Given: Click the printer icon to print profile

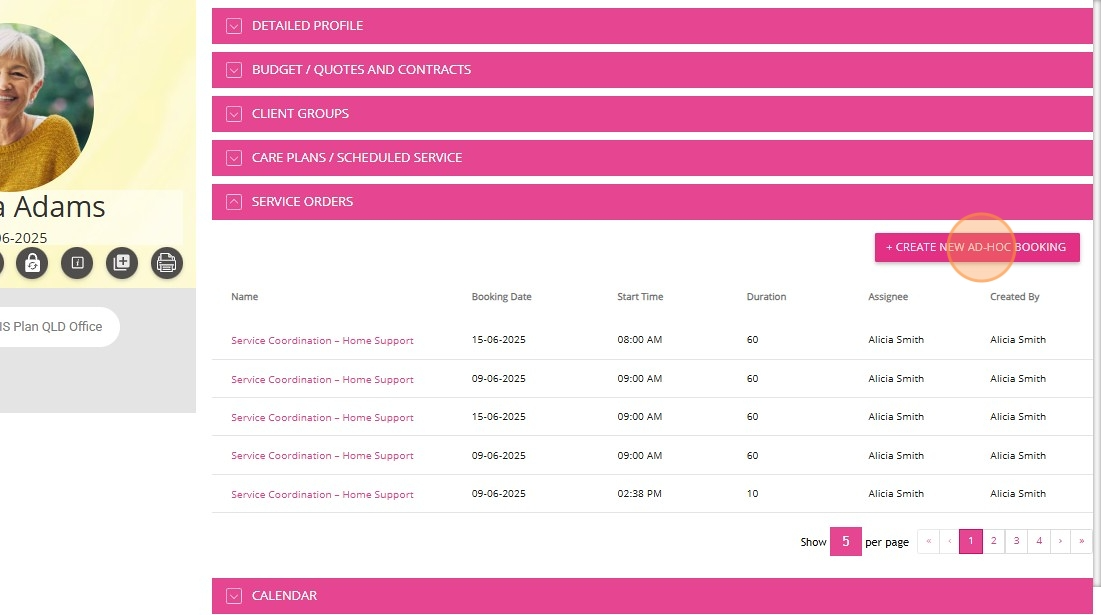Looking at the screenshot, I should 167,263.
